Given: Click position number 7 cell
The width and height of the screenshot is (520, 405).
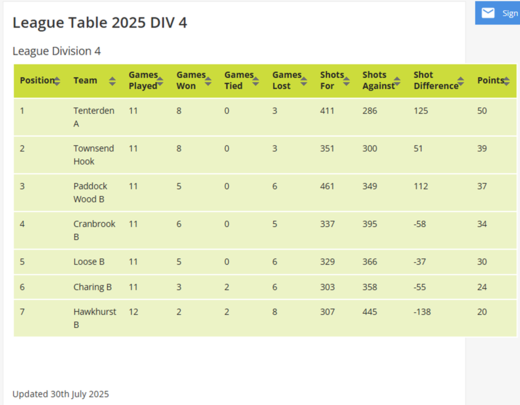Looking at the screenshot, I should (22, 312).
